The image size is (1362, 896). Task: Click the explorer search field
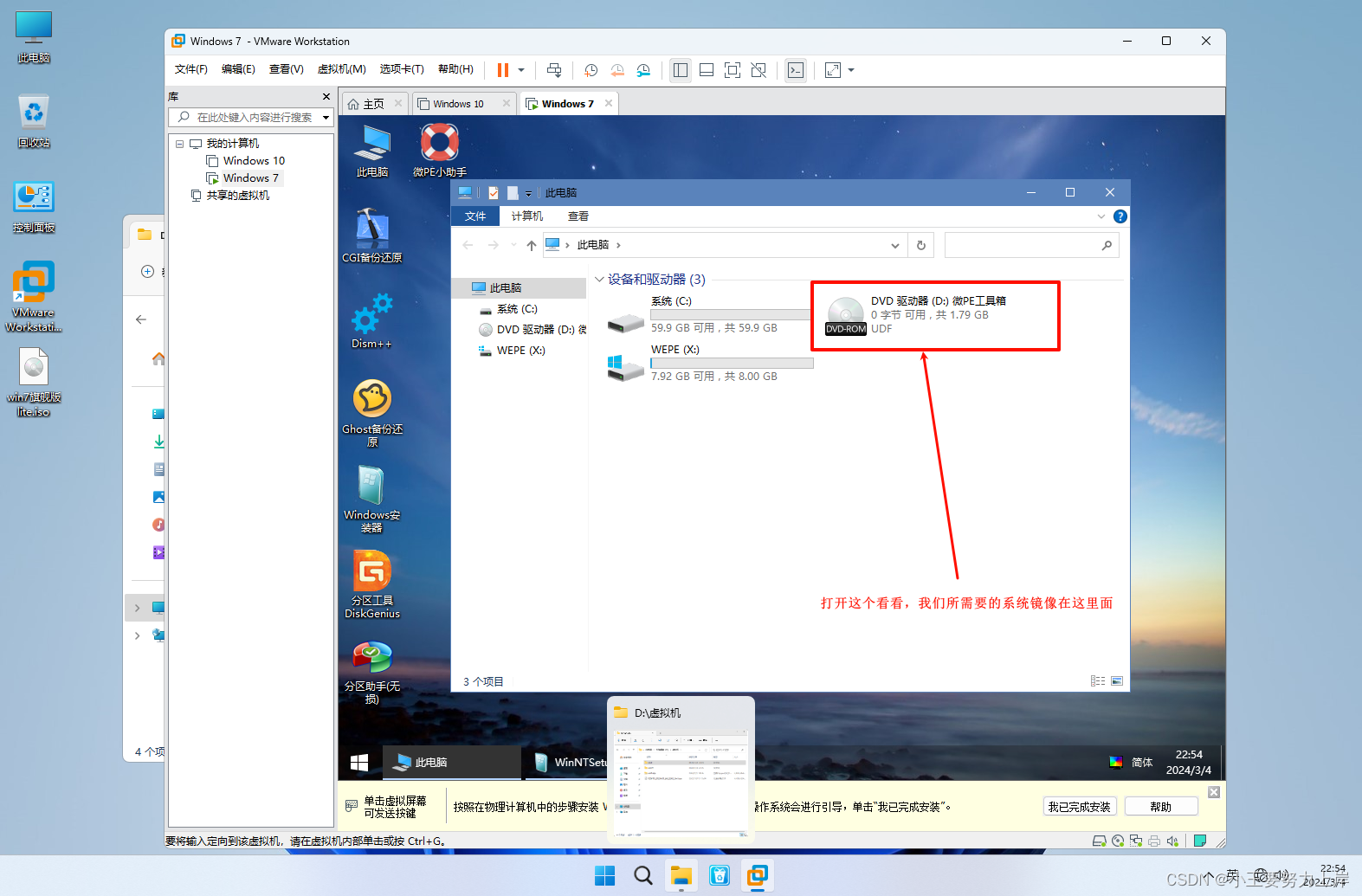point(1031,245)
